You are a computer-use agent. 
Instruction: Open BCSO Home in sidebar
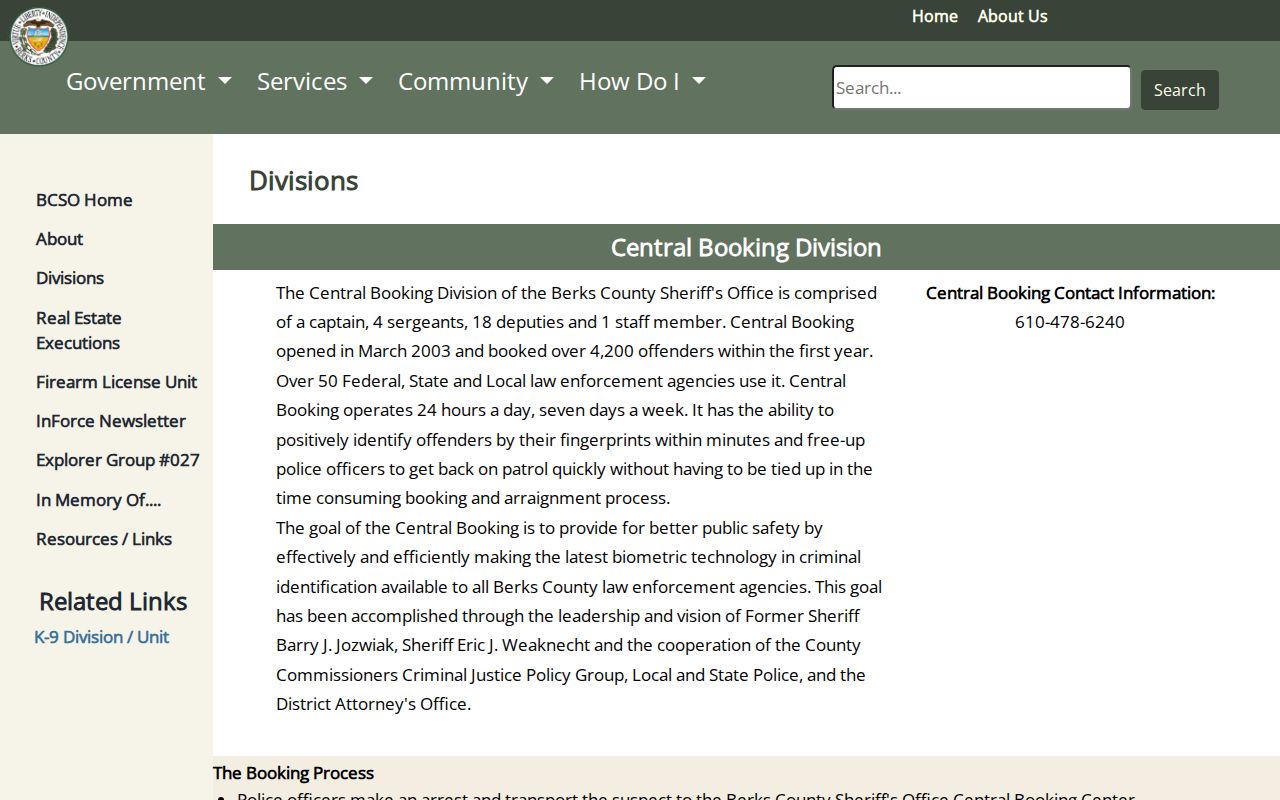click(x=84, y=200)
